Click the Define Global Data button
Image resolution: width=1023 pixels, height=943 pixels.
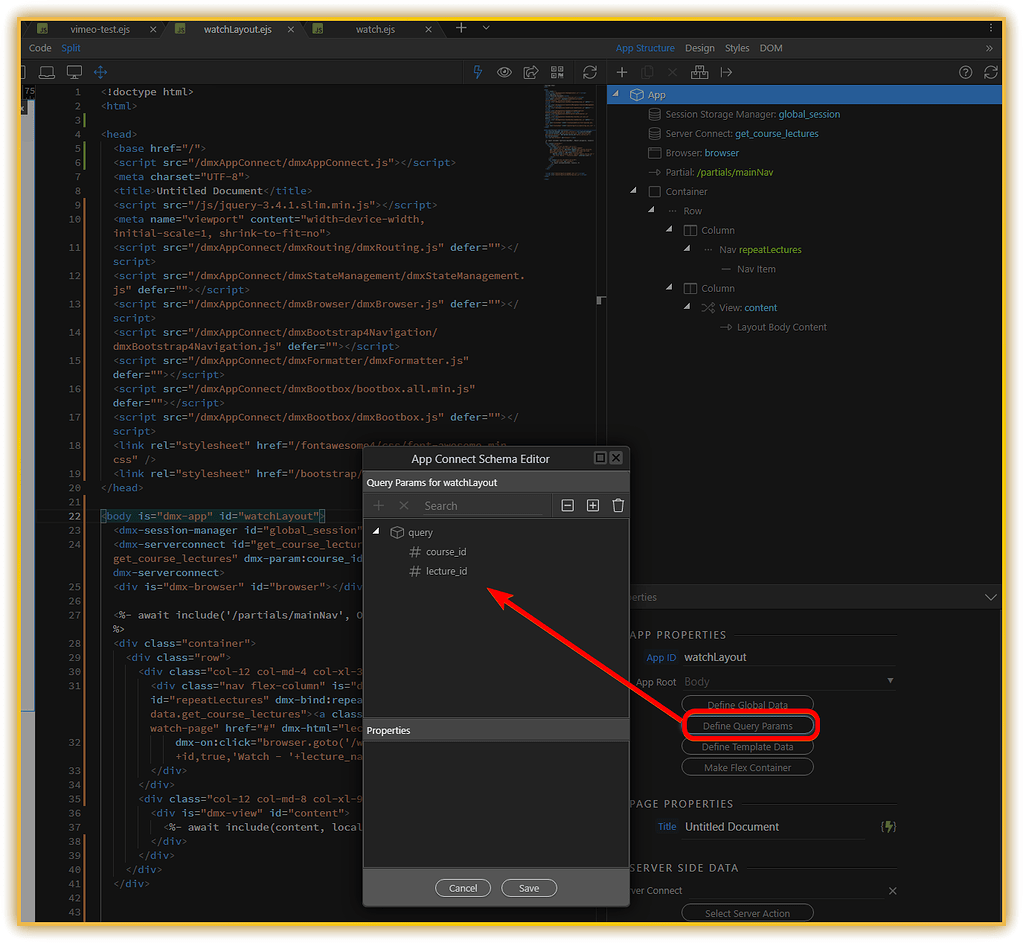747,704
